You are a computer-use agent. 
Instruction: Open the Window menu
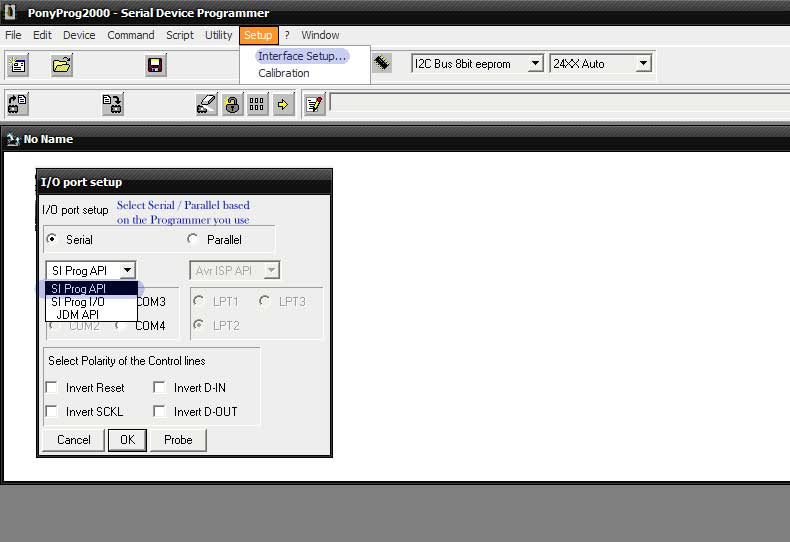(320, 35)
